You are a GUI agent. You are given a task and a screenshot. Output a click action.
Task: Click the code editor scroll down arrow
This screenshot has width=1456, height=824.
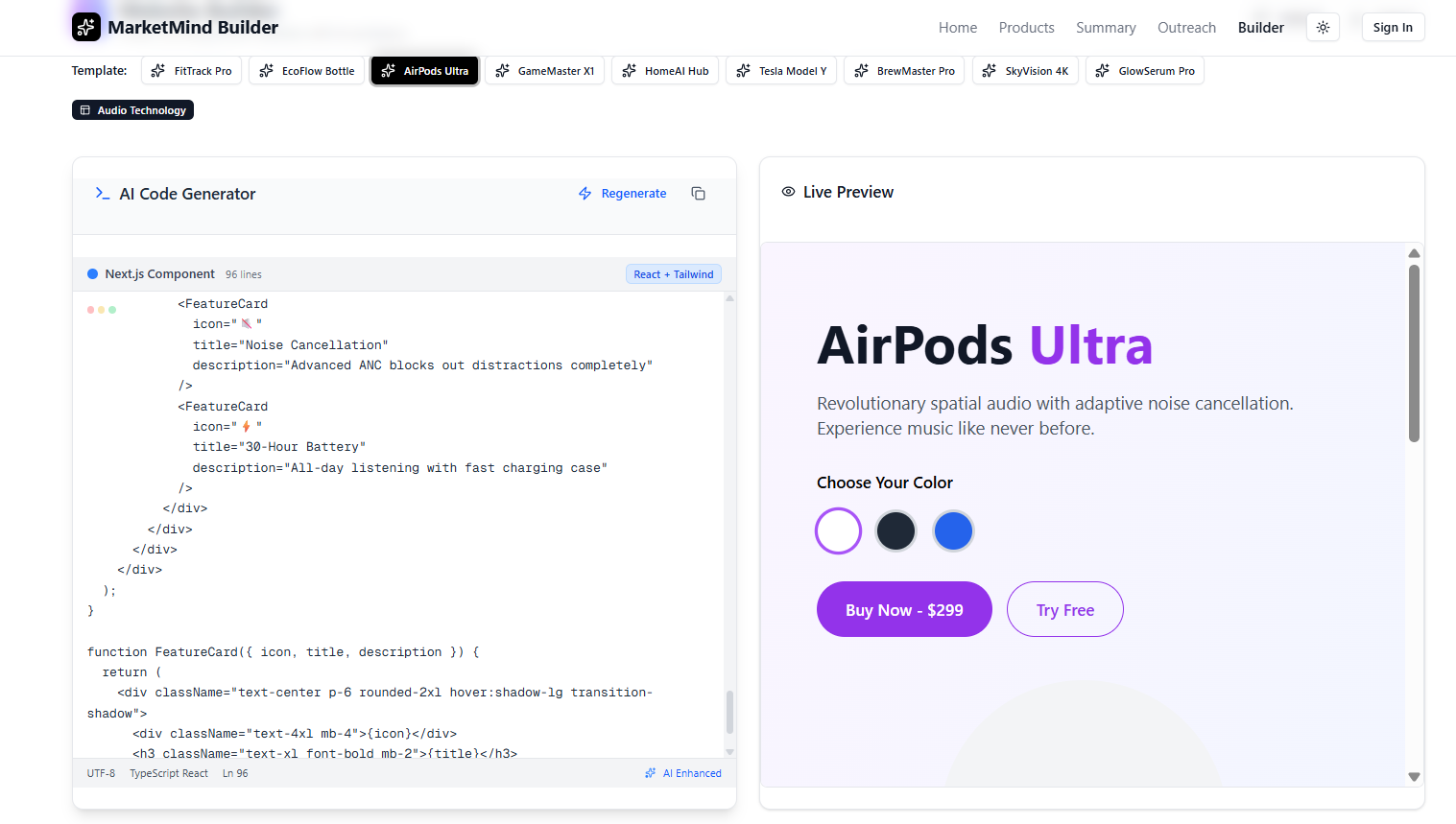click(x=729, y=752)
